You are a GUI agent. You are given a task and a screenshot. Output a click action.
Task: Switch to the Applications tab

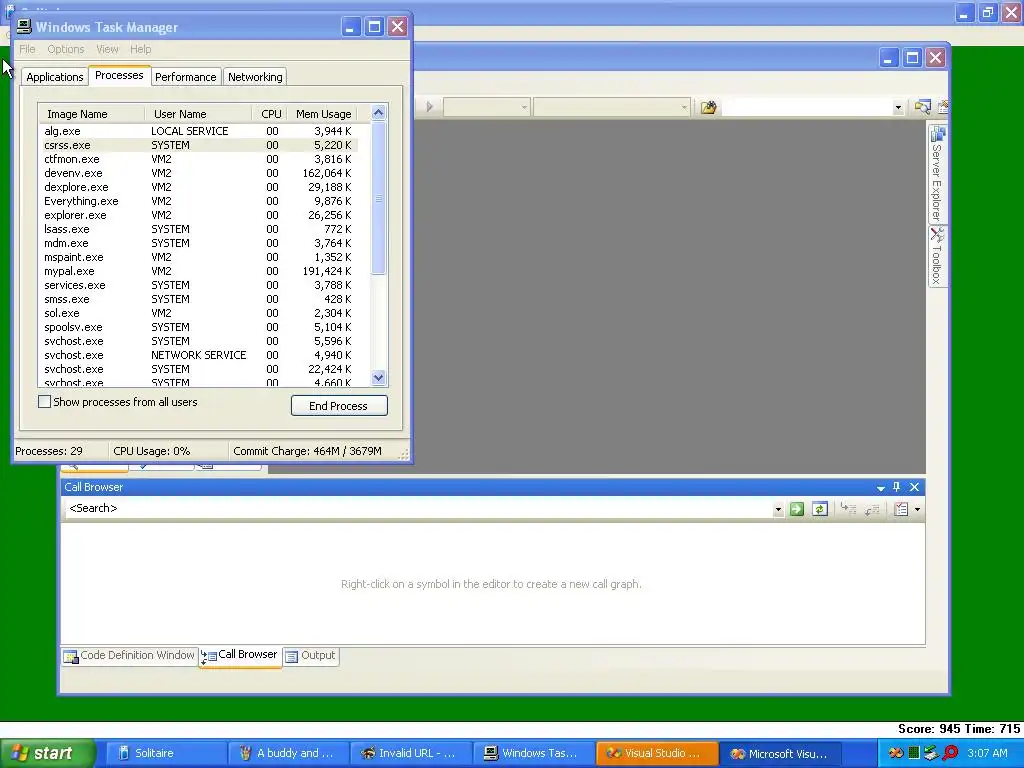(55, 77)
